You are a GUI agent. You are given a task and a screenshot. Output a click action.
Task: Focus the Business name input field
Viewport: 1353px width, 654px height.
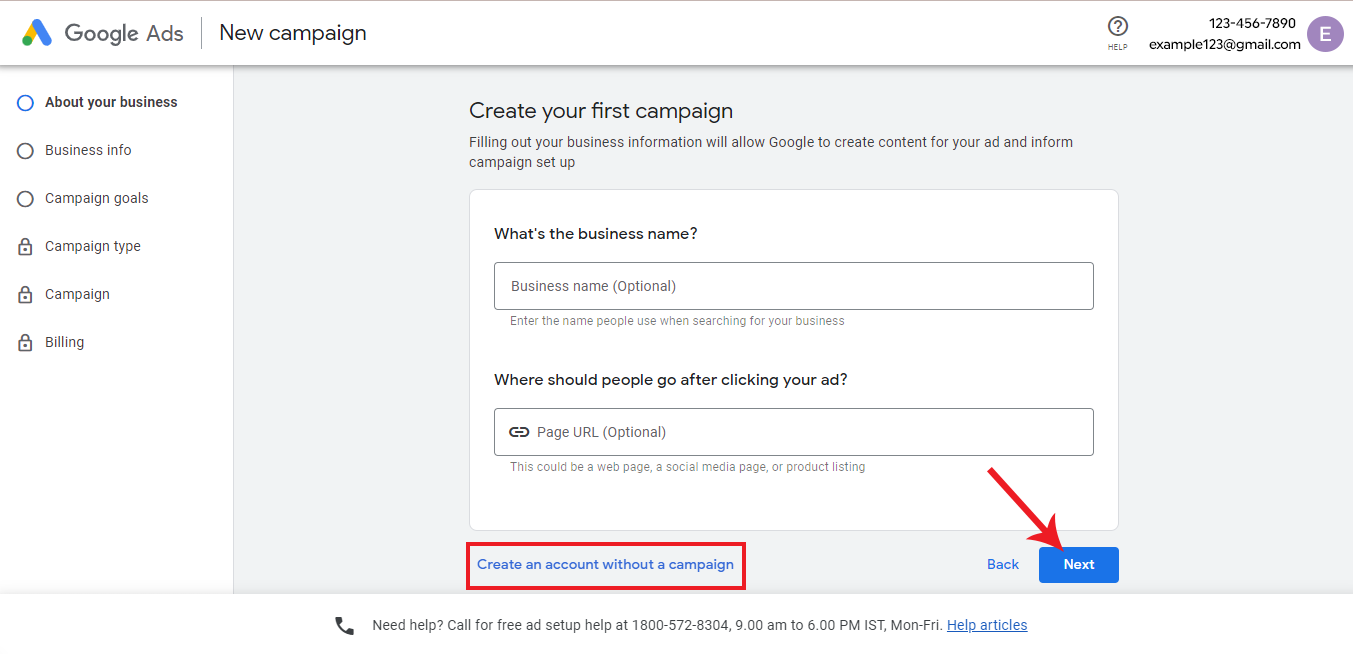[x=793, y=286]
